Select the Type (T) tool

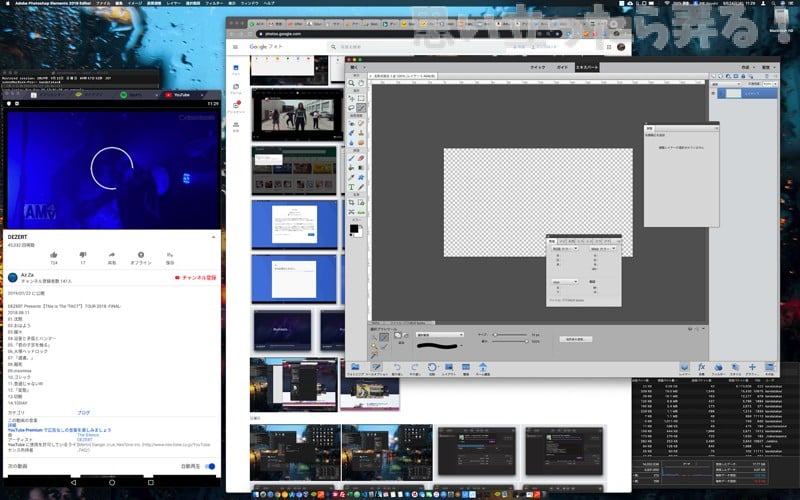352,187
